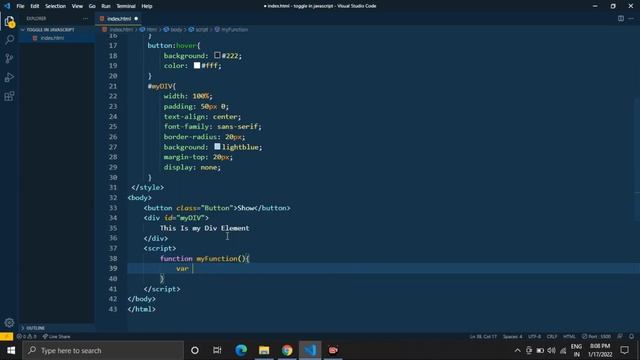Open notifications bell in status bar
This screenshot has width=640, height=360.
[x=631, y=336]
